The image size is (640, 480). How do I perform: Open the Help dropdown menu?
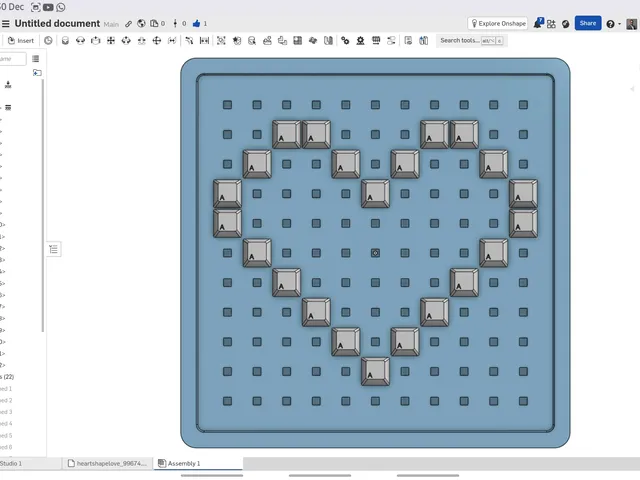(613, 24)
